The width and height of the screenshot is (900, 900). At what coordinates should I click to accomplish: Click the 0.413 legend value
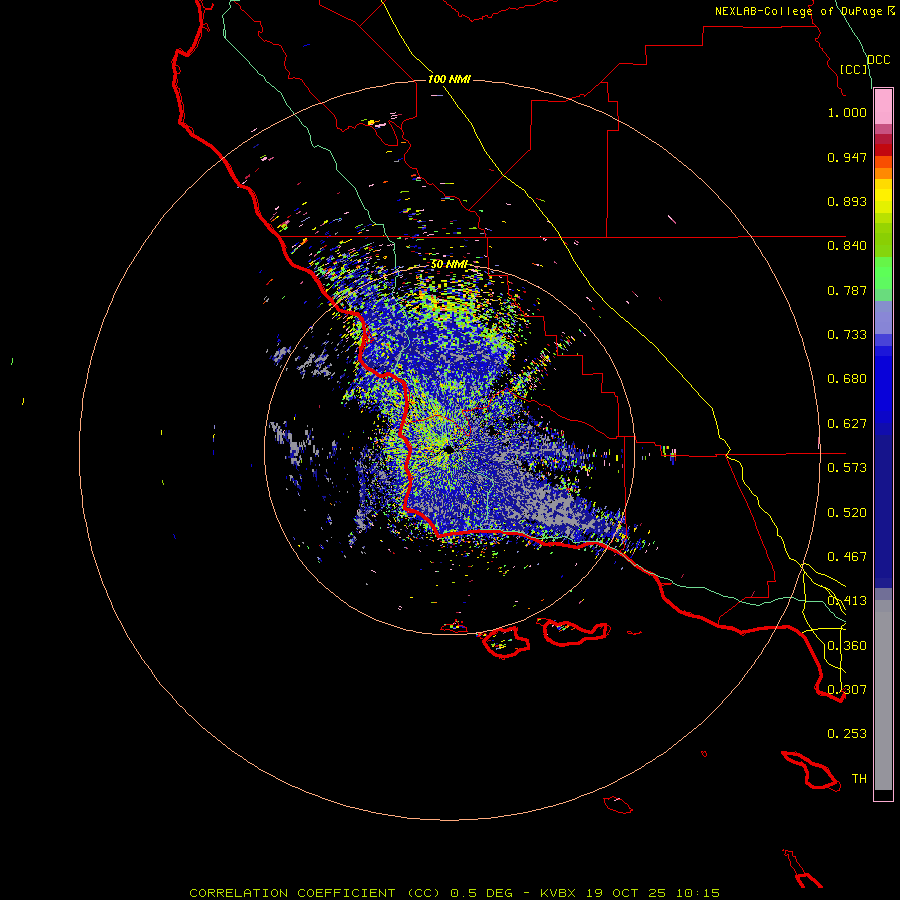847,601
